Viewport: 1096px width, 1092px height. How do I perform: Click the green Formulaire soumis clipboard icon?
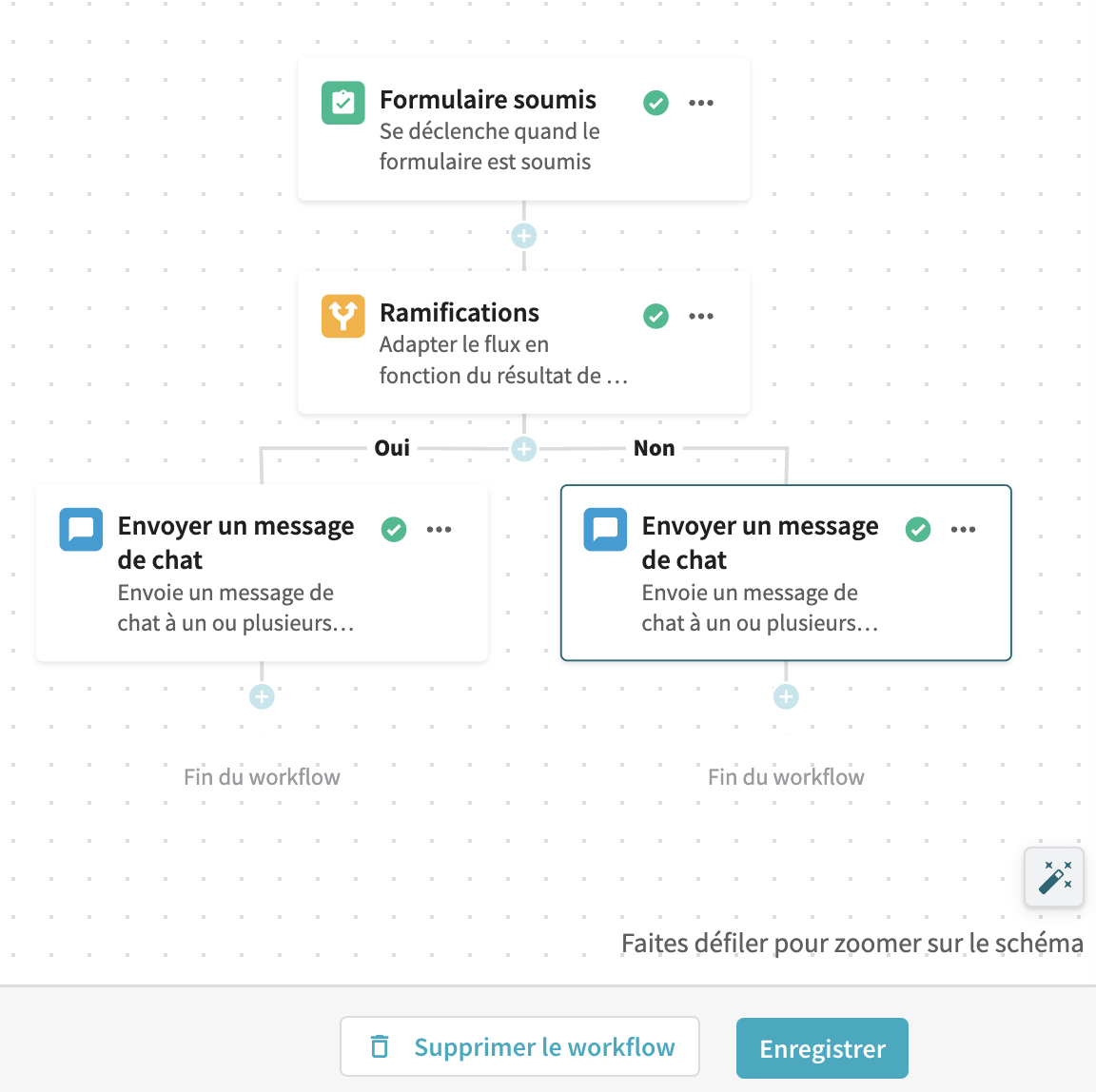(x=342, y=103)
